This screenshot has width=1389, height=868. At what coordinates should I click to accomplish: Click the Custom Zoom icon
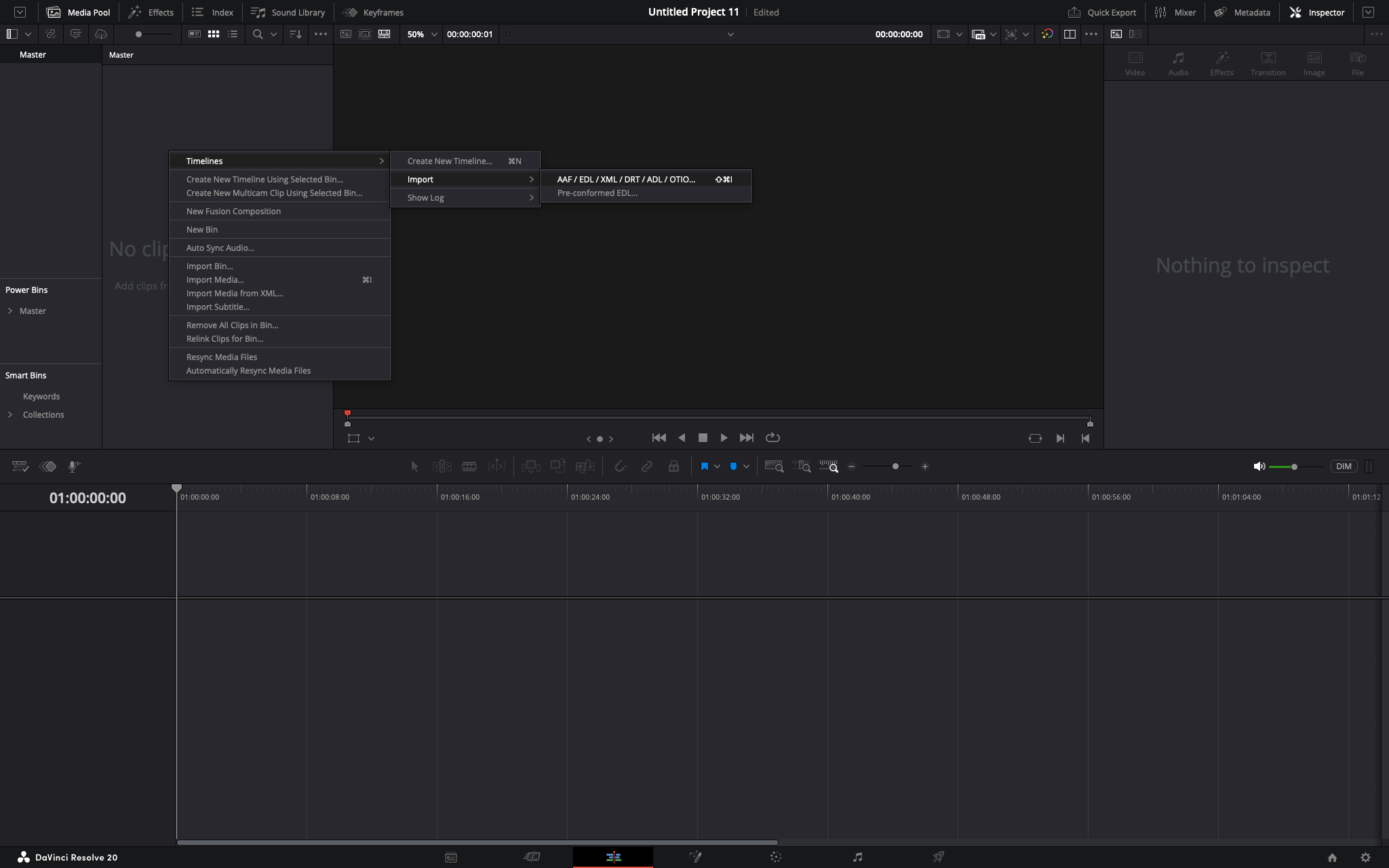tap(829, 467)
